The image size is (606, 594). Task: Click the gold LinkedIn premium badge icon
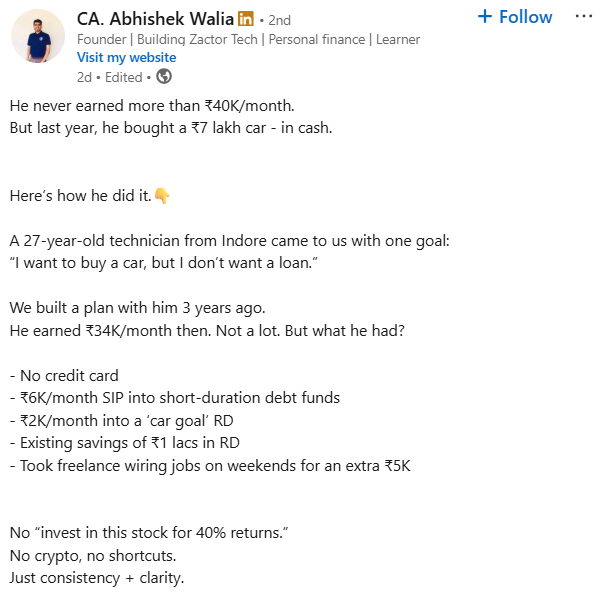click(x=246, y=19)
